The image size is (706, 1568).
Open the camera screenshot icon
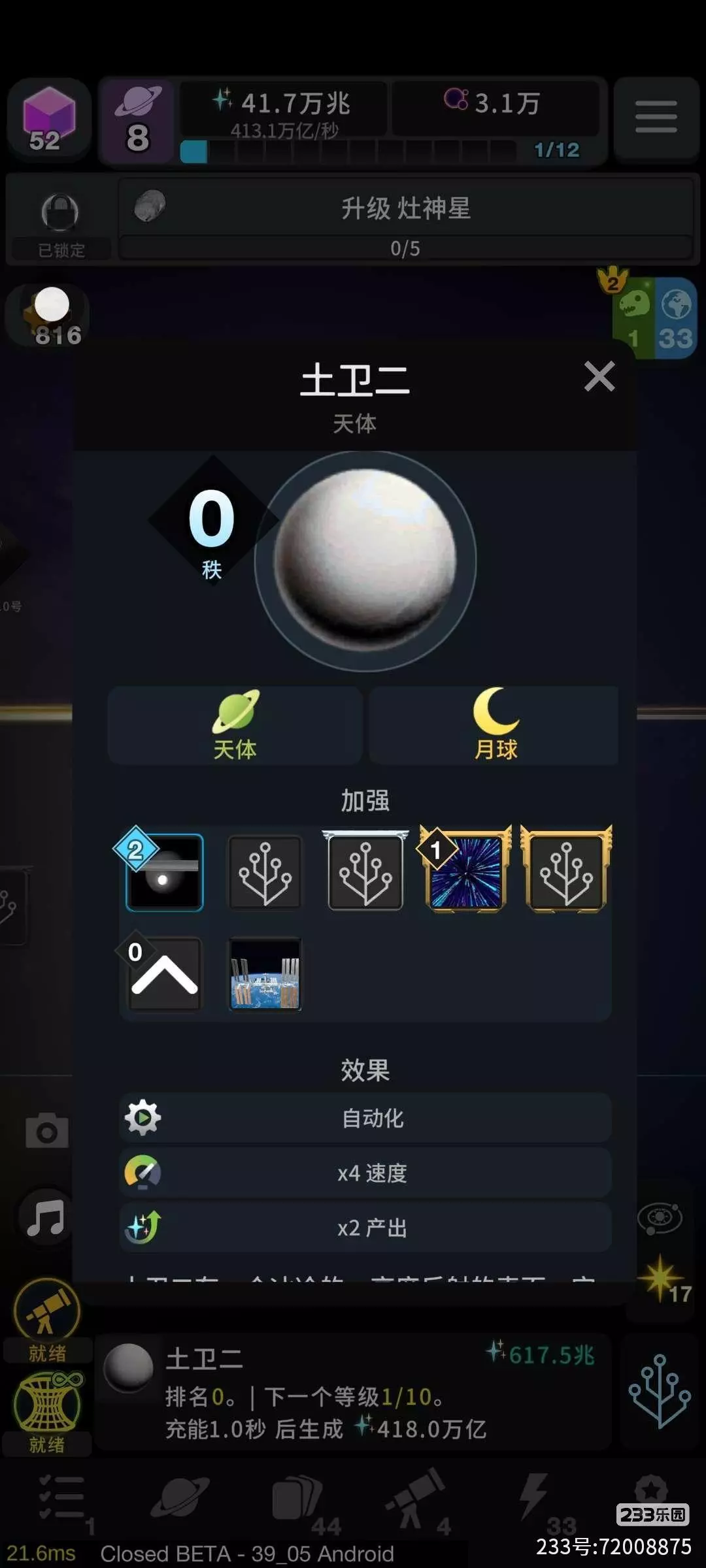tap(46, 1130)
